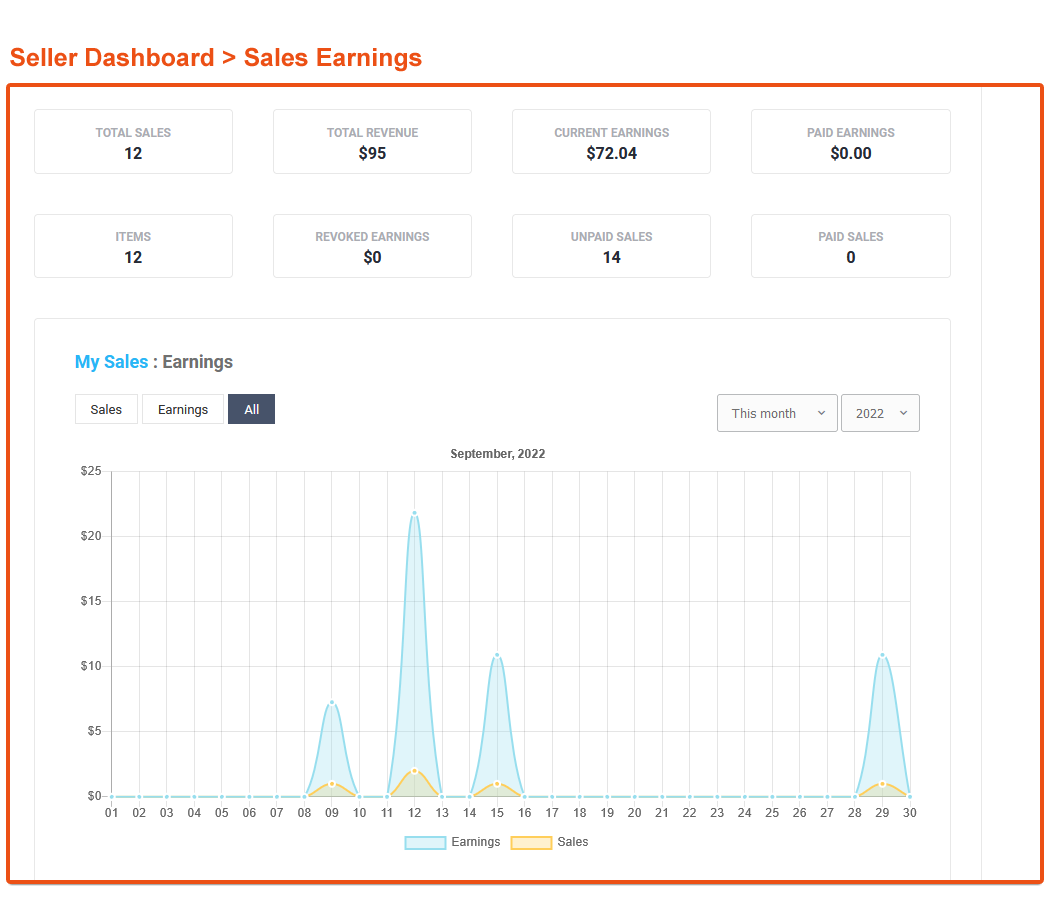Click the Revoked Earnings card
This screenshot has width=1050, height=920.
point(372,246)
